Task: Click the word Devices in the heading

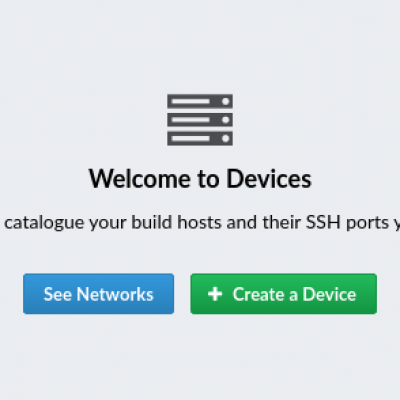Action: (269, 179)
